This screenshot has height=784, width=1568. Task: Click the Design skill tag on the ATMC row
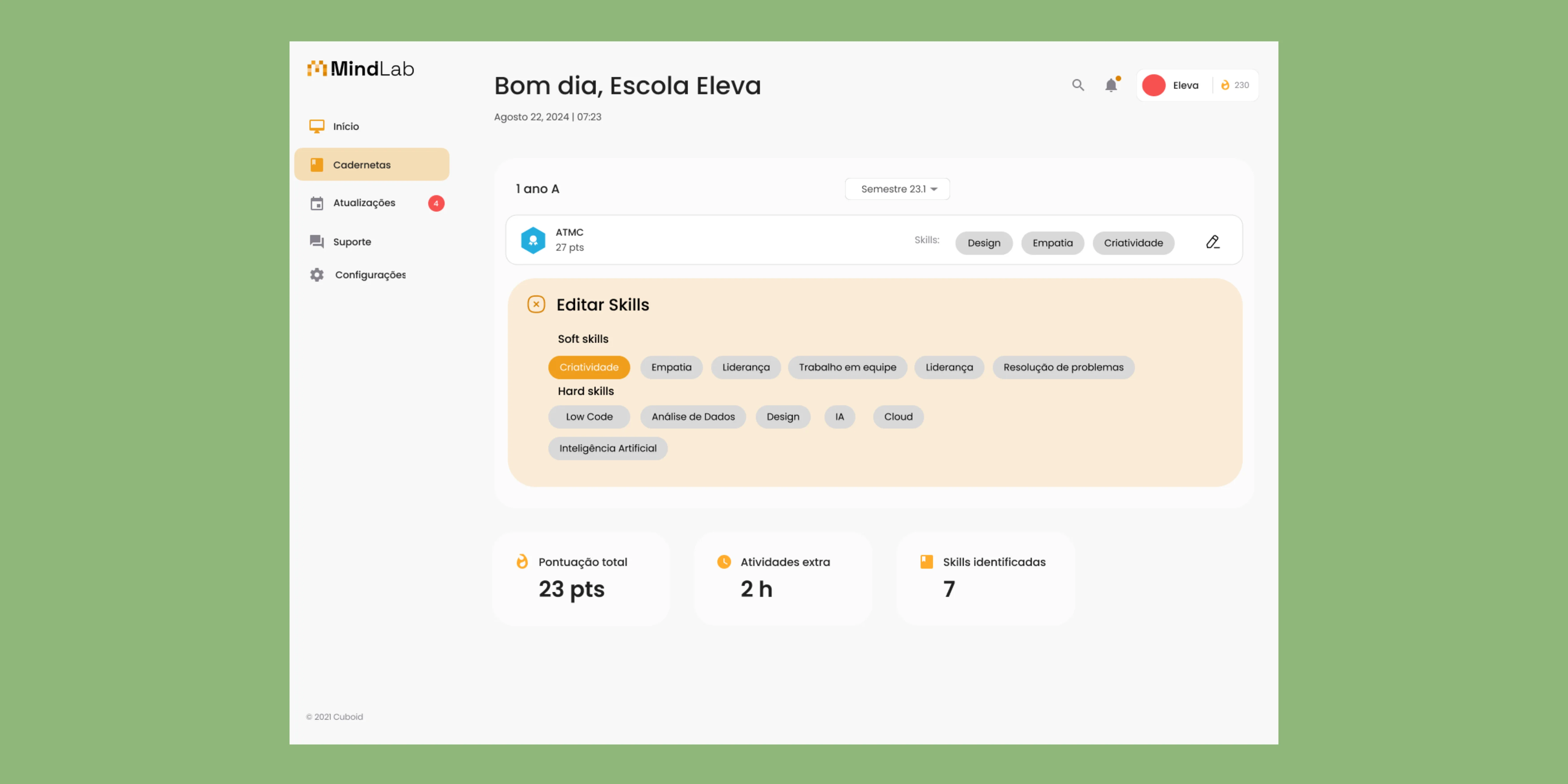point(984,243)
